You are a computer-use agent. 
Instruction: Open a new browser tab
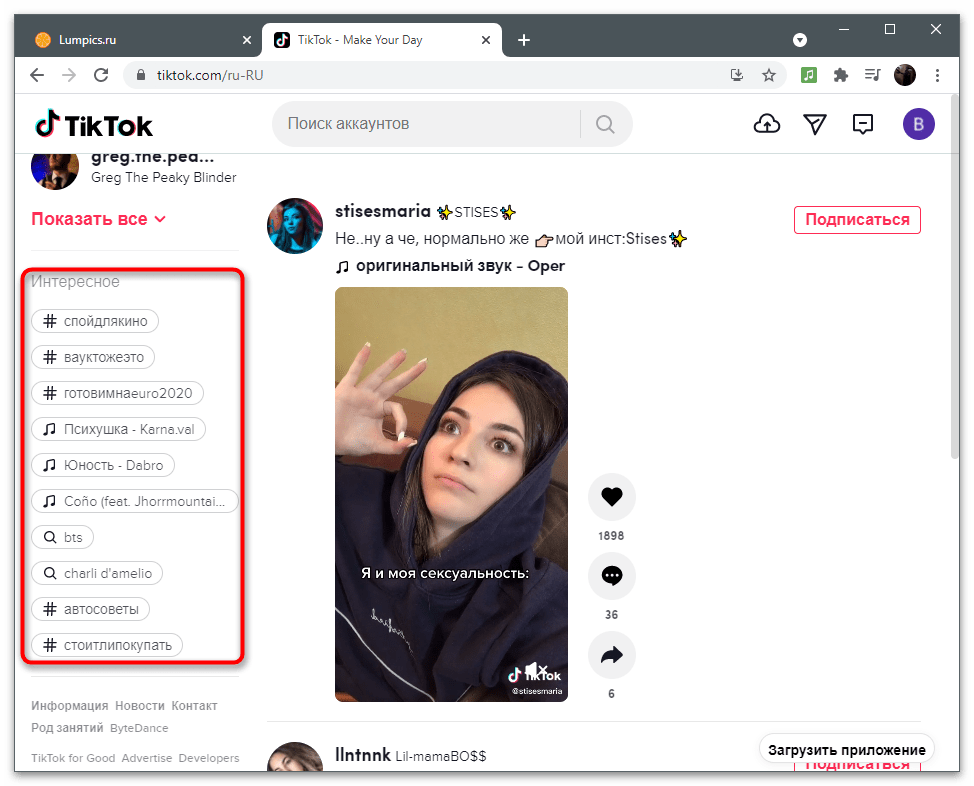[x=524, y=40]
